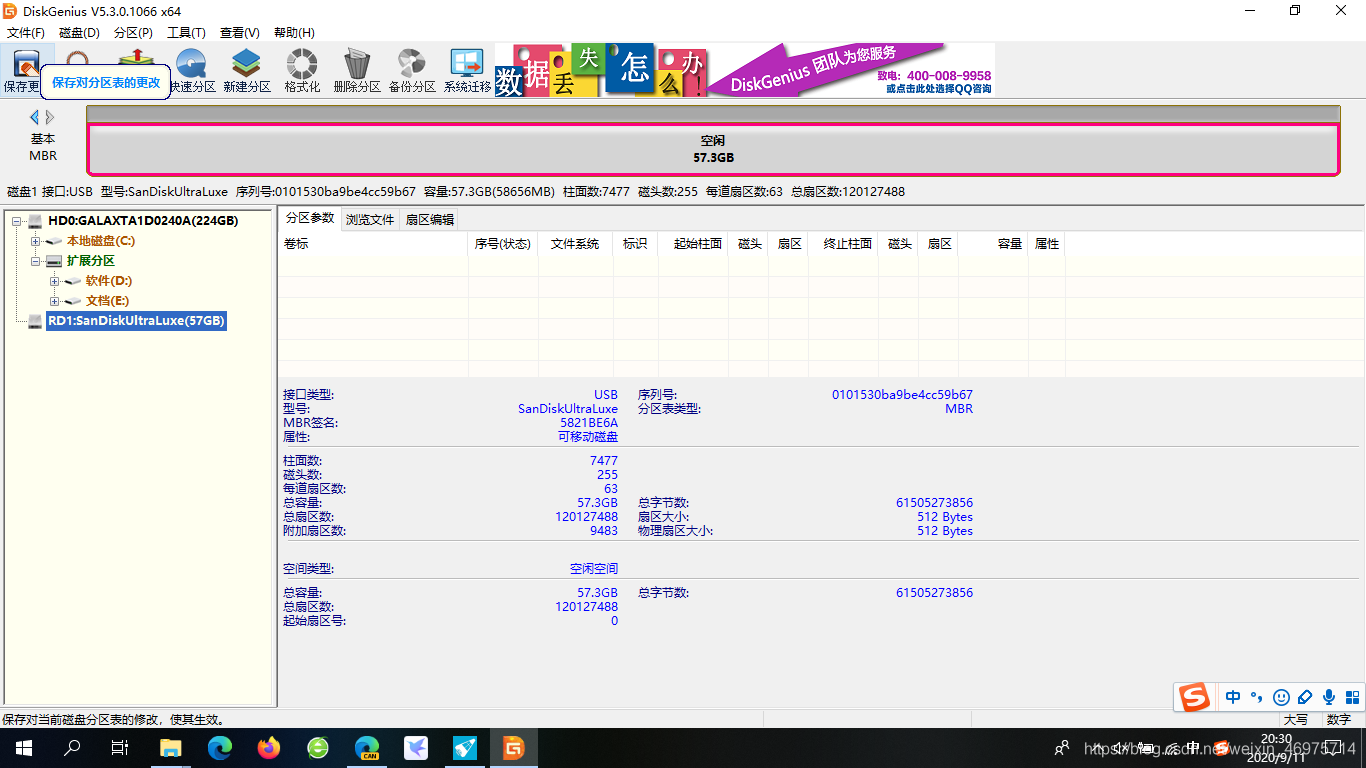The width and height of the screenshot is (1366, 768).
Task: Open File Explorer from taskbar
Action: click(171, 748)
